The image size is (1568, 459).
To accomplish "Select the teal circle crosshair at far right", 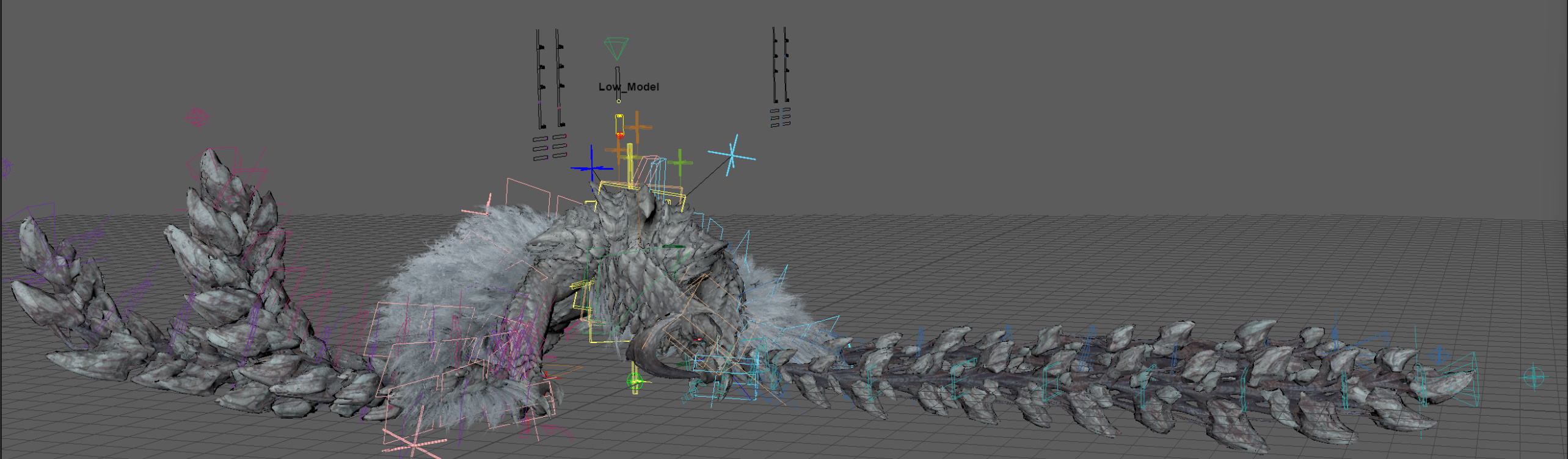I will pos(1533,377).
